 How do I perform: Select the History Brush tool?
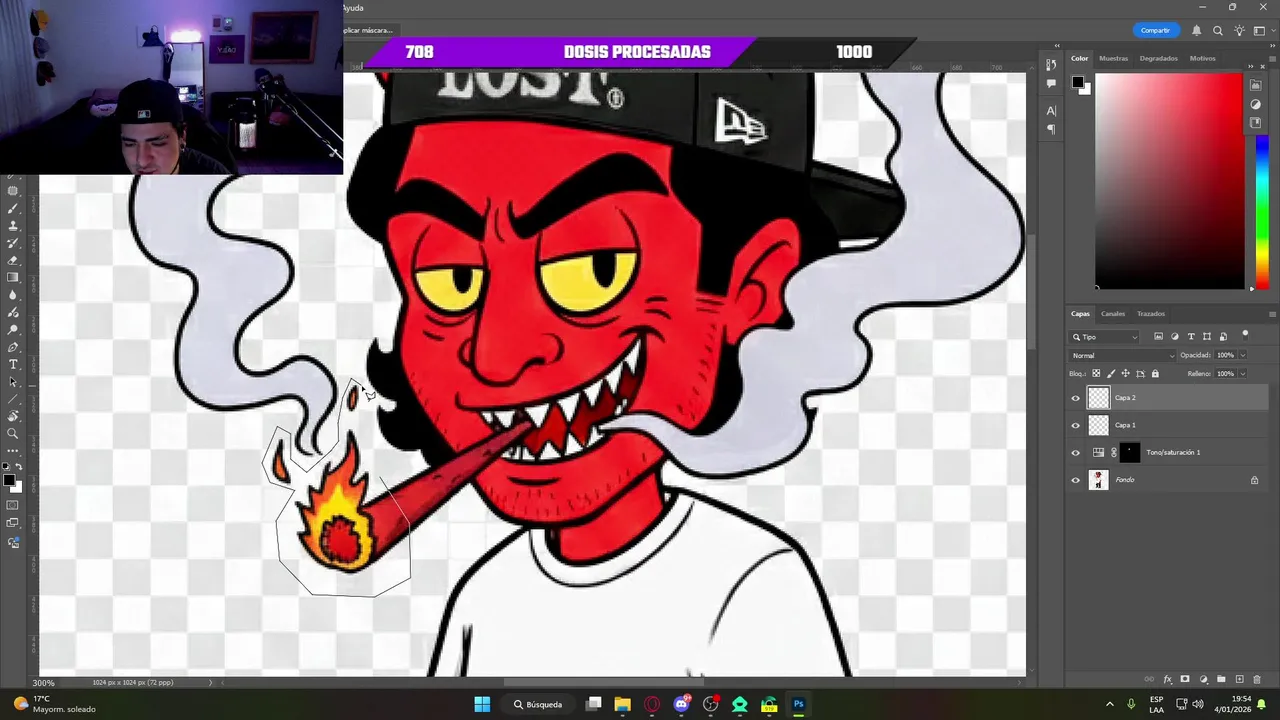coord(13,243)
